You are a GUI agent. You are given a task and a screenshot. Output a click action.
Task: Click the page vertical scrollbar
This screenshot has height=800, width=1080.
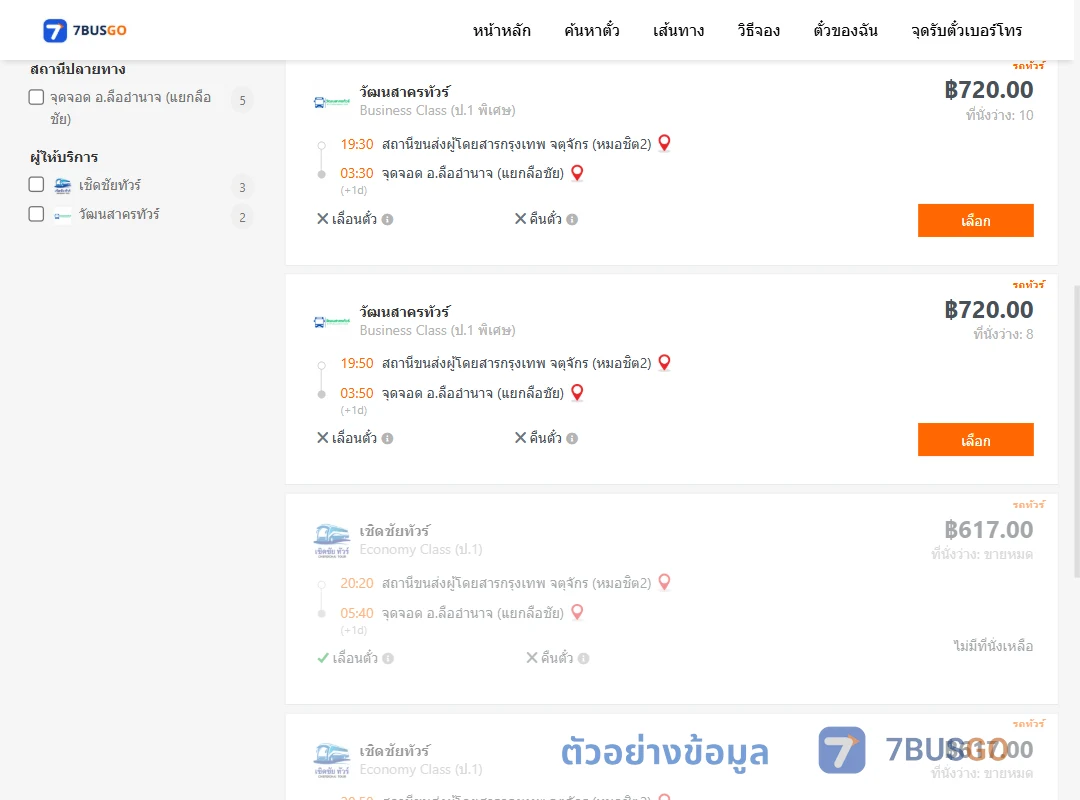click(x=1077, y=431)
